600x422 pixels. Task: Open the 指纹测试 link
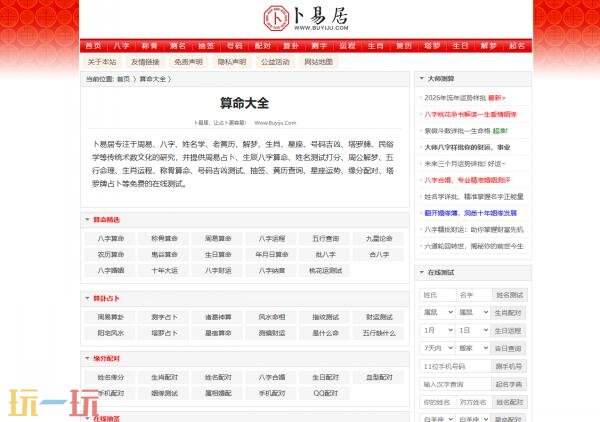pyautogui.click(x=326, y=317)
